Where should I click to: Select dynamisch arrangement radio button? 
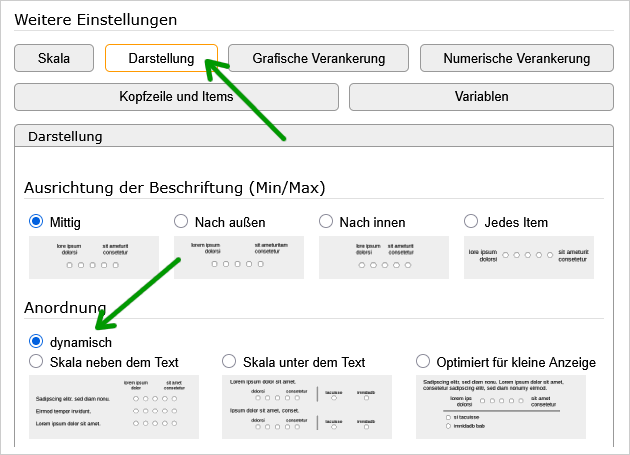point(36,341)
